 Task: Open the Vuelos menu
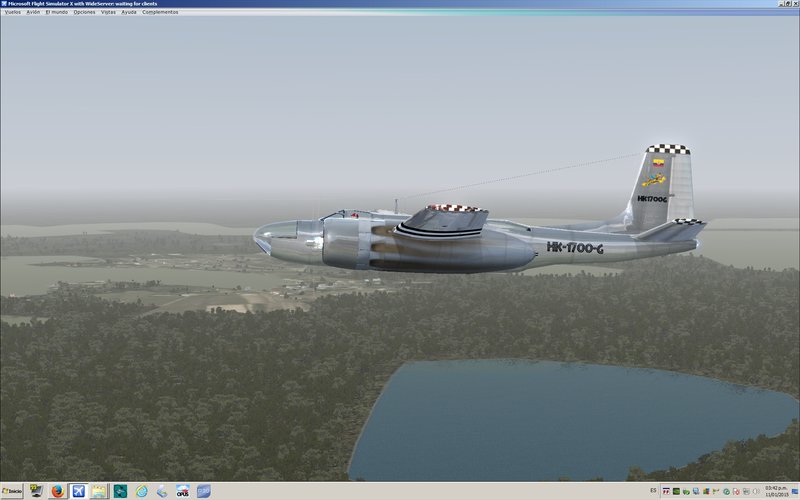click(13, 12)
